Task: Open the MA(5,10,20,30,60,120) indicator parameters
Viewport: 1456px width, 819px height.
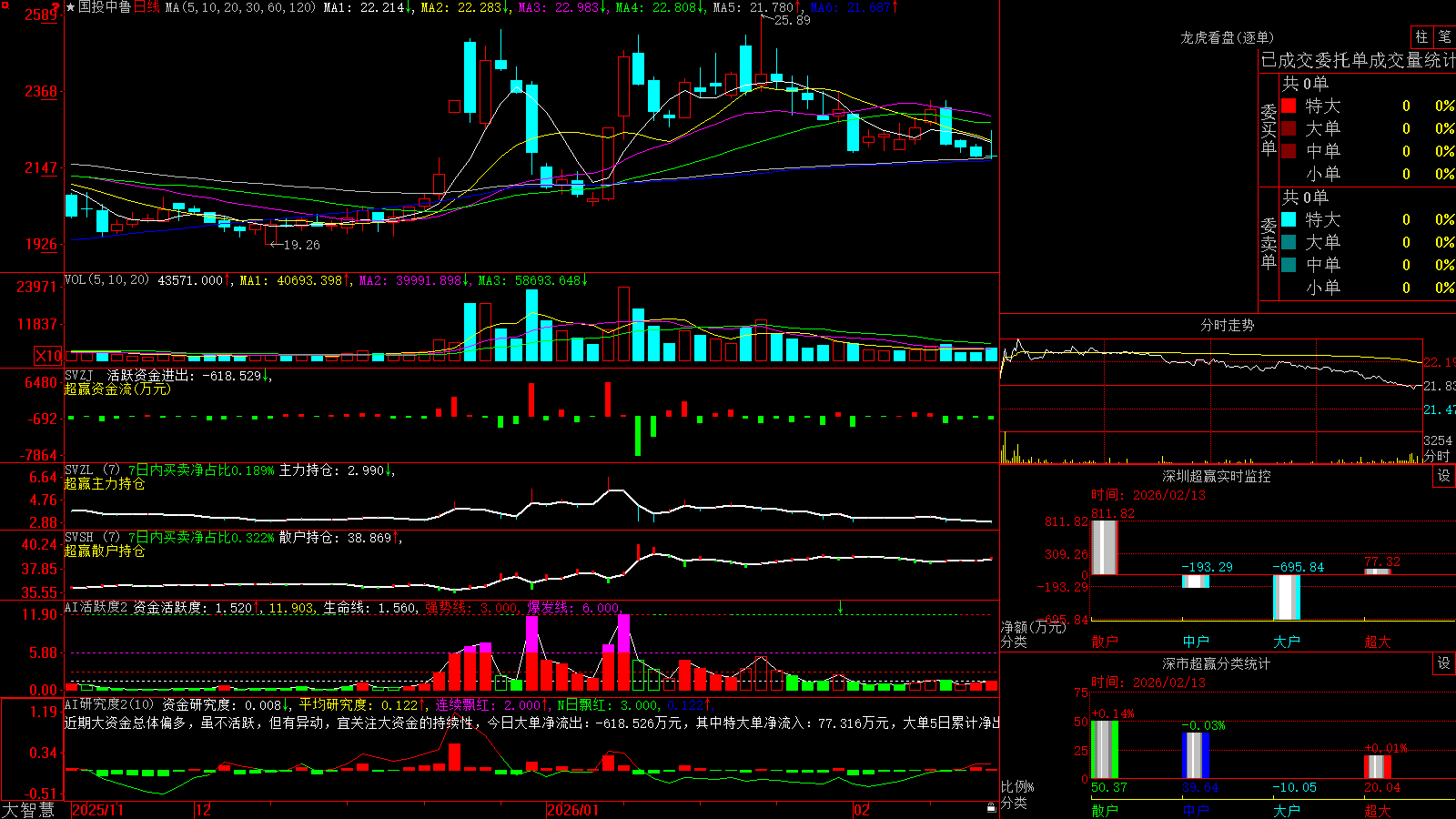Action: click(241, 7)
